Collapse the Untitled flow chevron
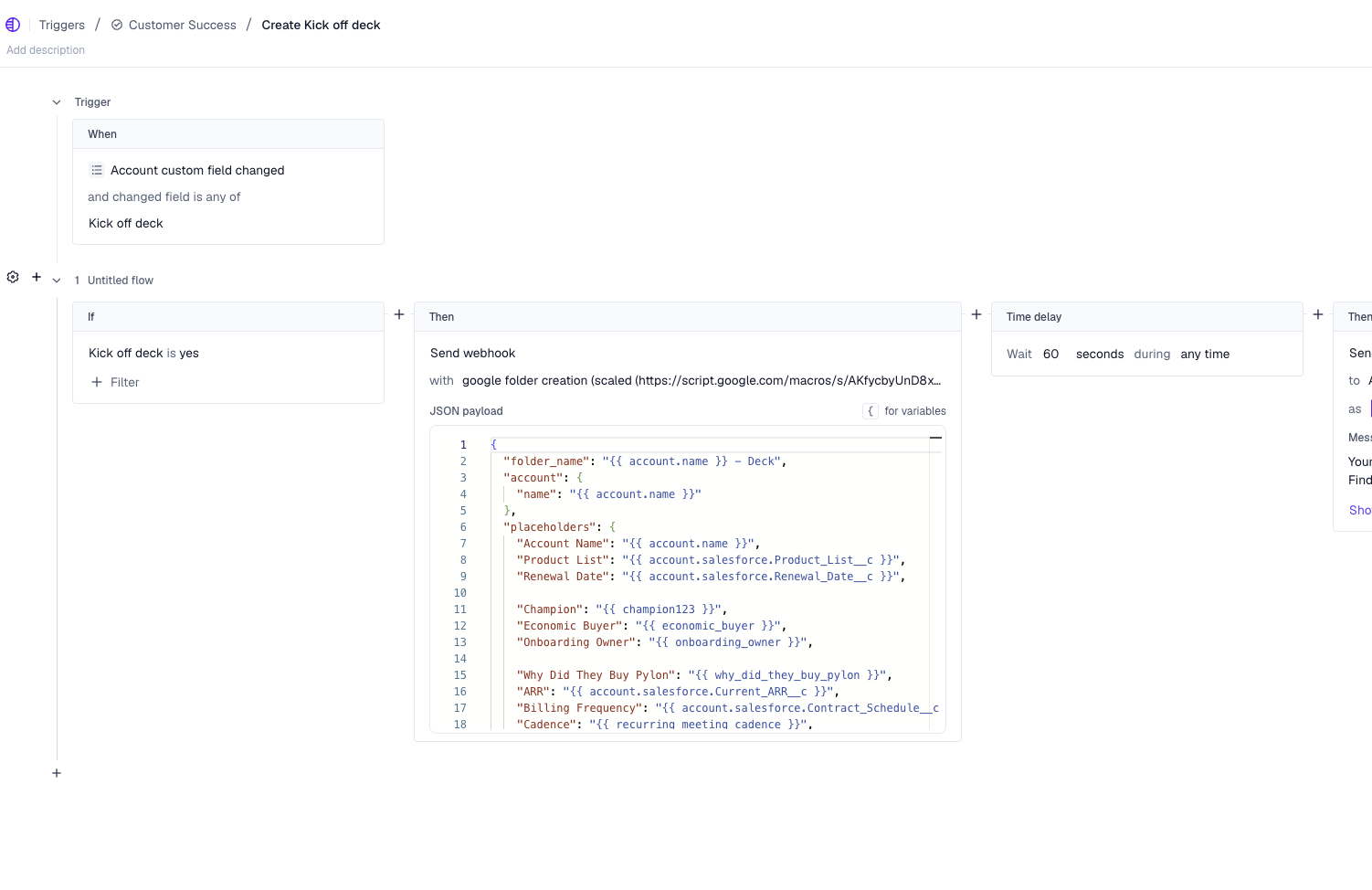 point(57,281)
